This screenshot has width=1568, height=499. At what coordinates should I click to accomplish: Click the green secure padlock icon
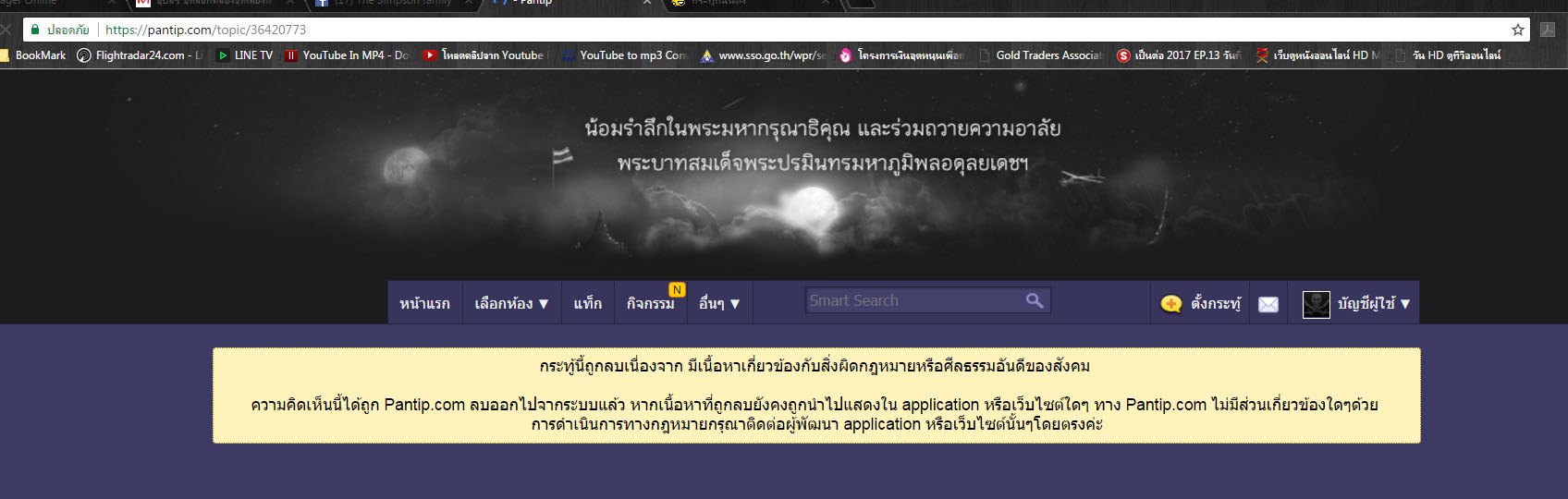(x=35, y=30)
